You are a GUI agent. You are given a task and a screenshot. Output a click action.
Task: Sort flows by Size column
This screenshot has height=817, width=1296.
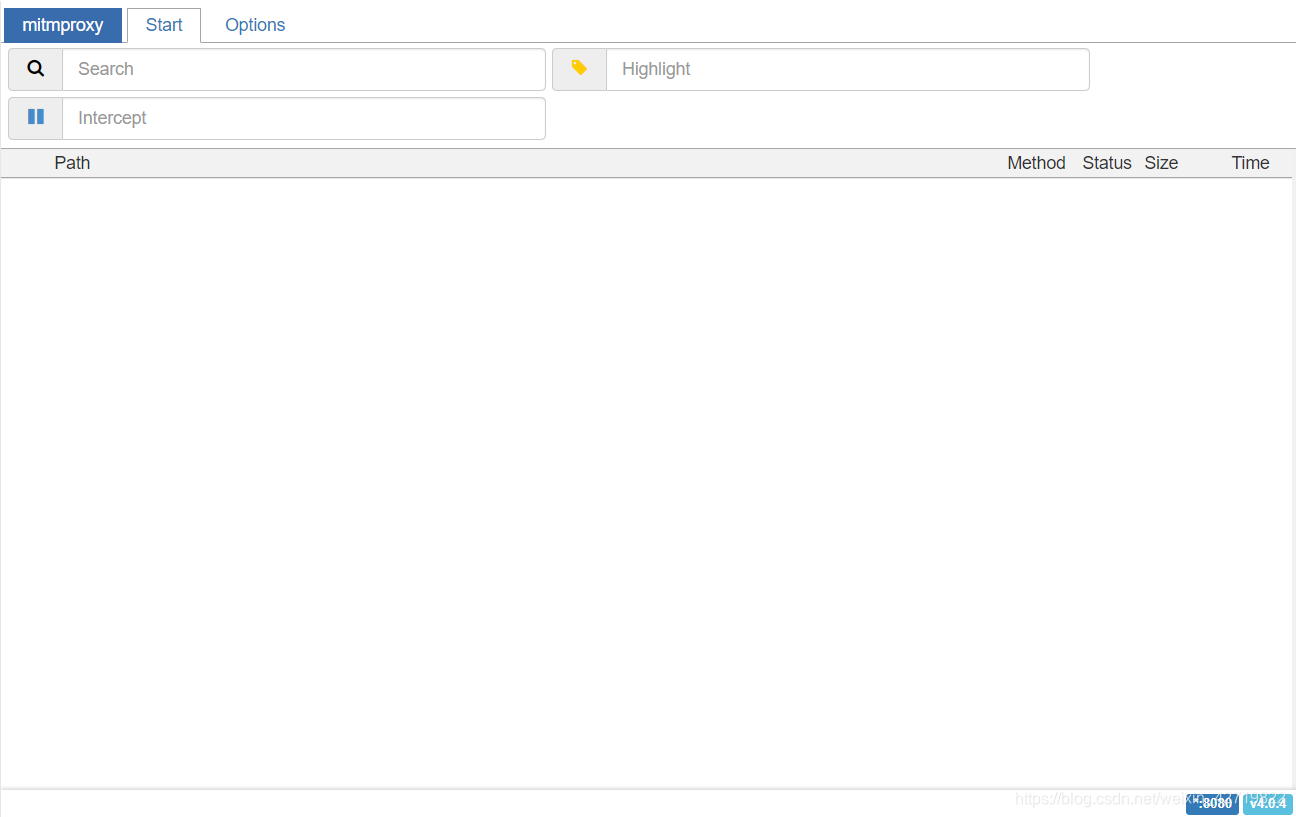pos(1161,163)
